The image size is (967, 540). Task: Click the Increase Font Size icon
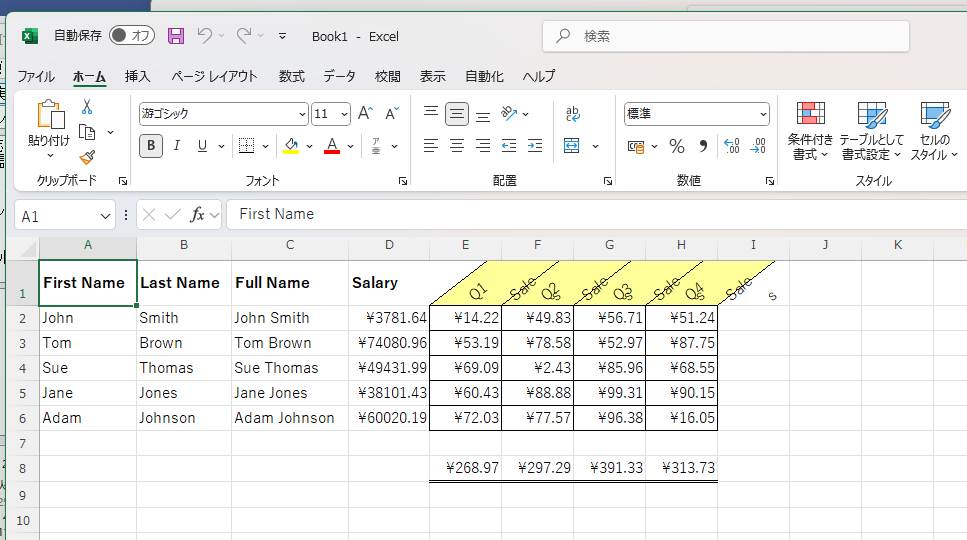pyautogui.click(x=366, y=114)
